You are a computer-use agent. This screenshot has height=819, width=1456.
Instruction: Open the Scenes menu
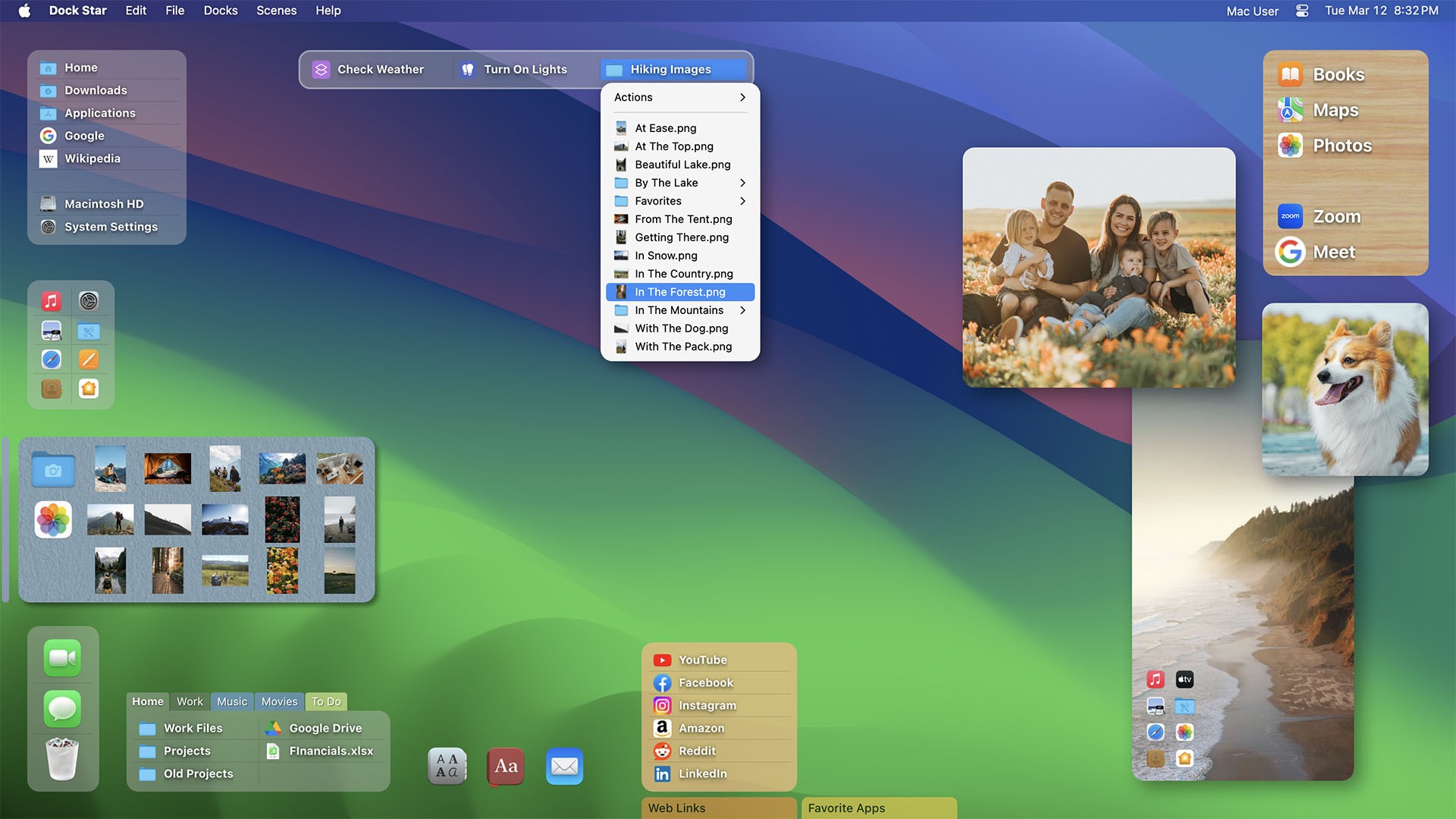pyautogui.click(x=276, y=11)
